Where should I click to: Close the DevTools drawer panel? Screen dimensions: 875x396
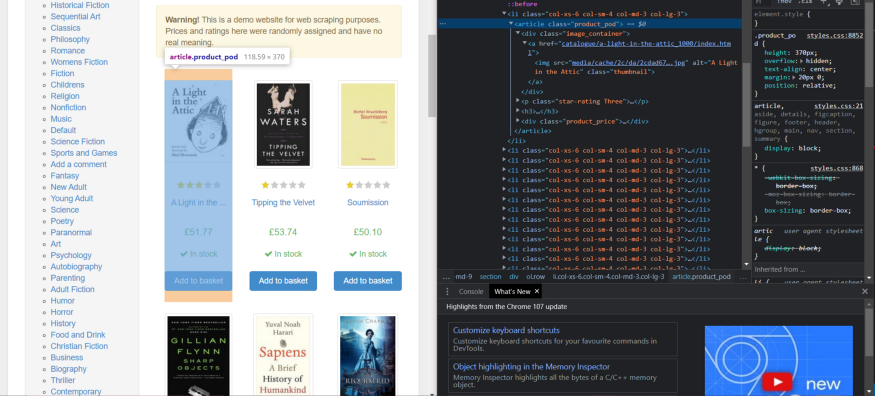pos(865,291)
